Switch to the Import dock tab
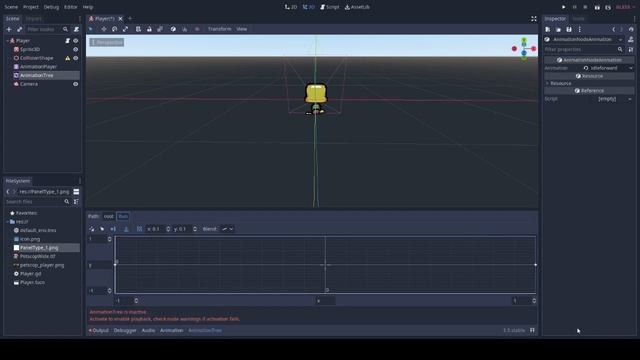The width and height of the screenshot is (640, 360). 33,19
